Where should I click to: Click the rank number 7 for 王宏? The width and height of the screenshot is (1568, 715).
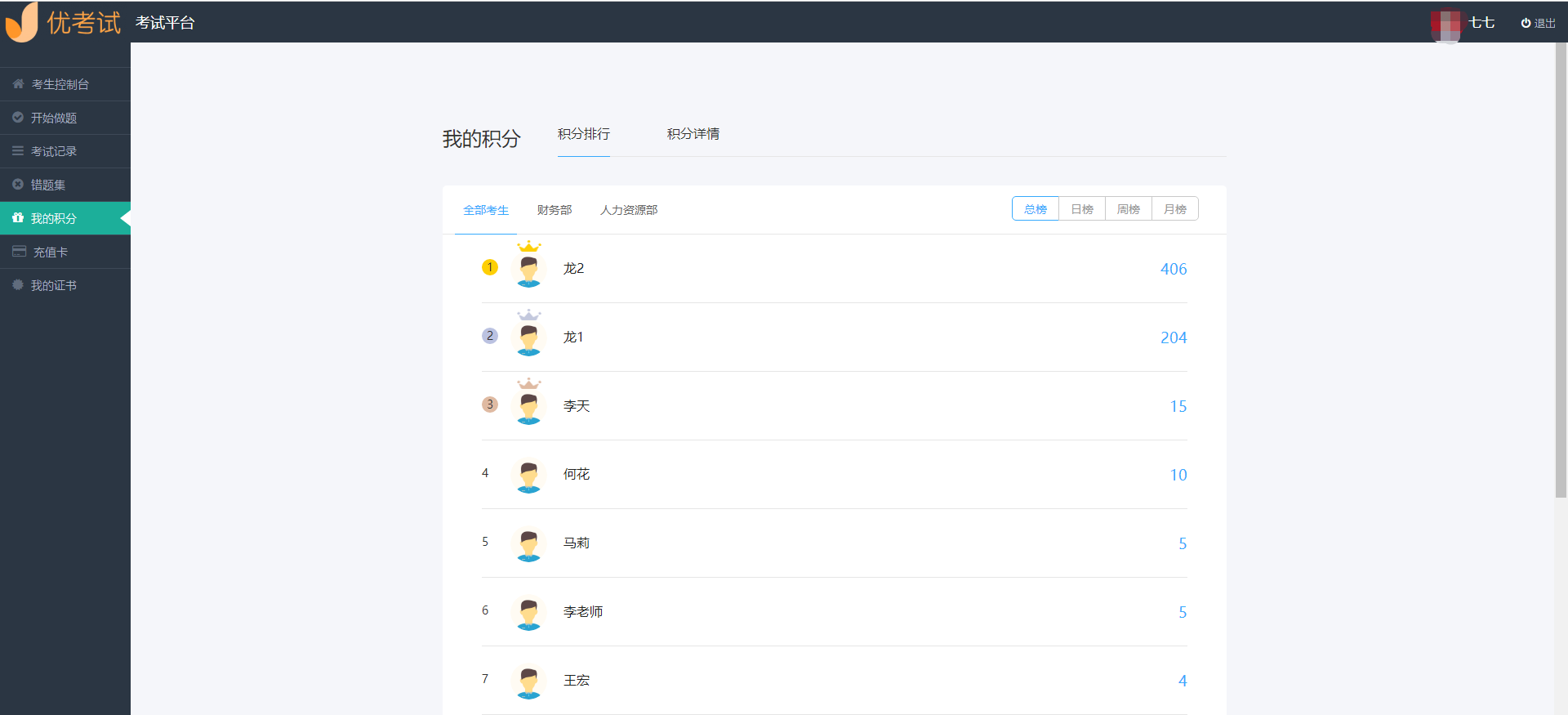click(485, 679)
